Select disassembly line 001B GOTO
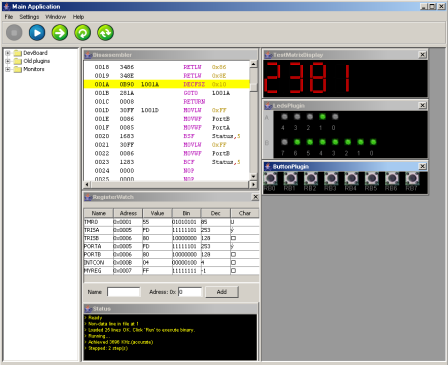448x365 pixels. coord(166,93)
